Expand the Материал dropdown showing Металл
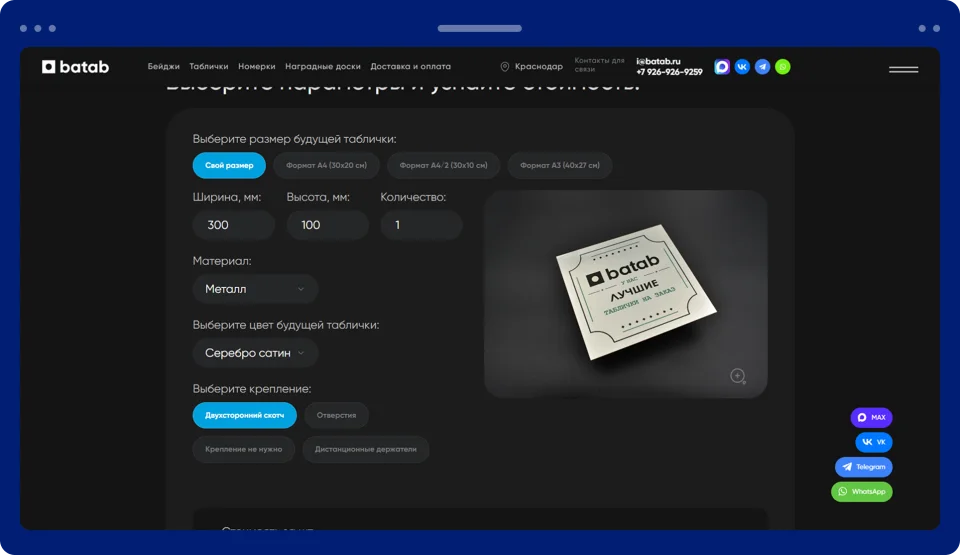The width and height of the screenshot is (960, 555). point(255,289)
